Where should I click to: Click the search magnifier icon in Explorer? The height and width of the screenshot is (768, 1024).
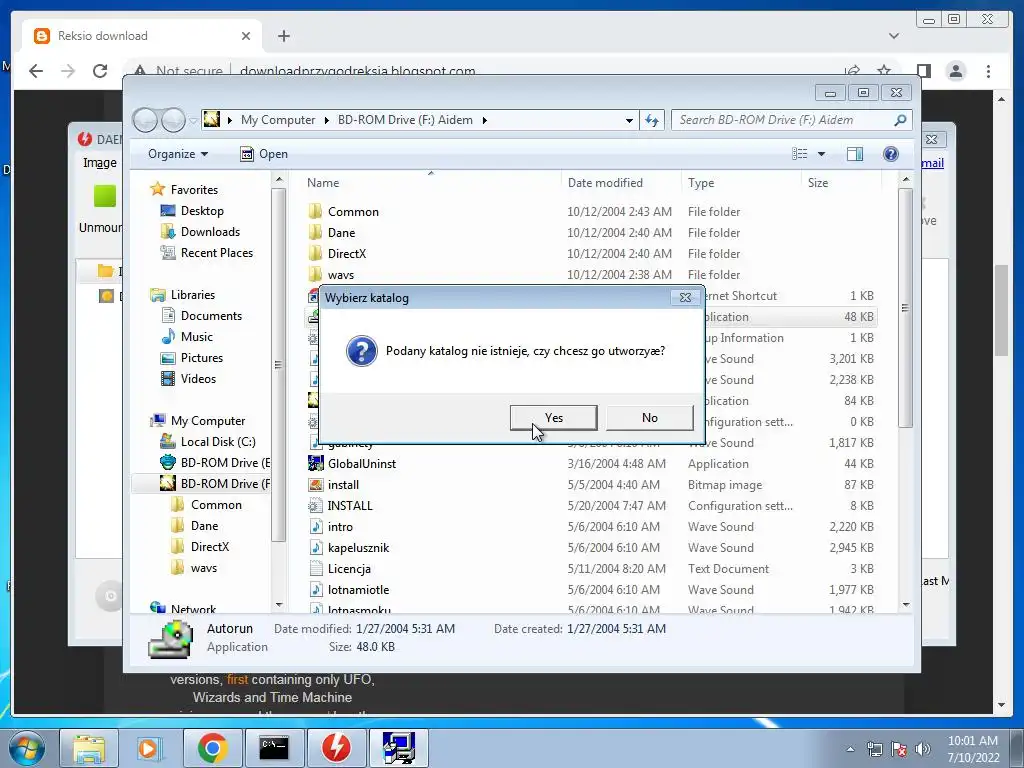[x=900, y=120]
